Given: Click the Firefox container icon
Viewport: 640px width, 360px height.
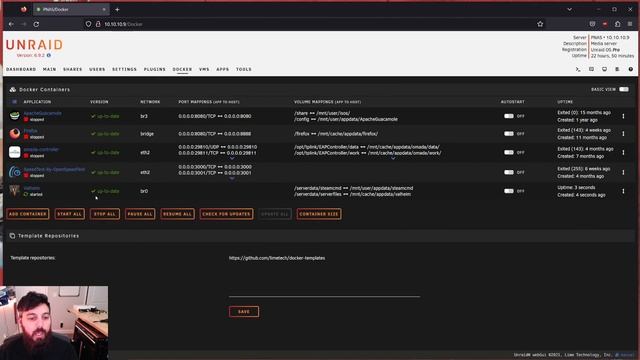Looking at the screenshot, I should click(x=15, y=133).
